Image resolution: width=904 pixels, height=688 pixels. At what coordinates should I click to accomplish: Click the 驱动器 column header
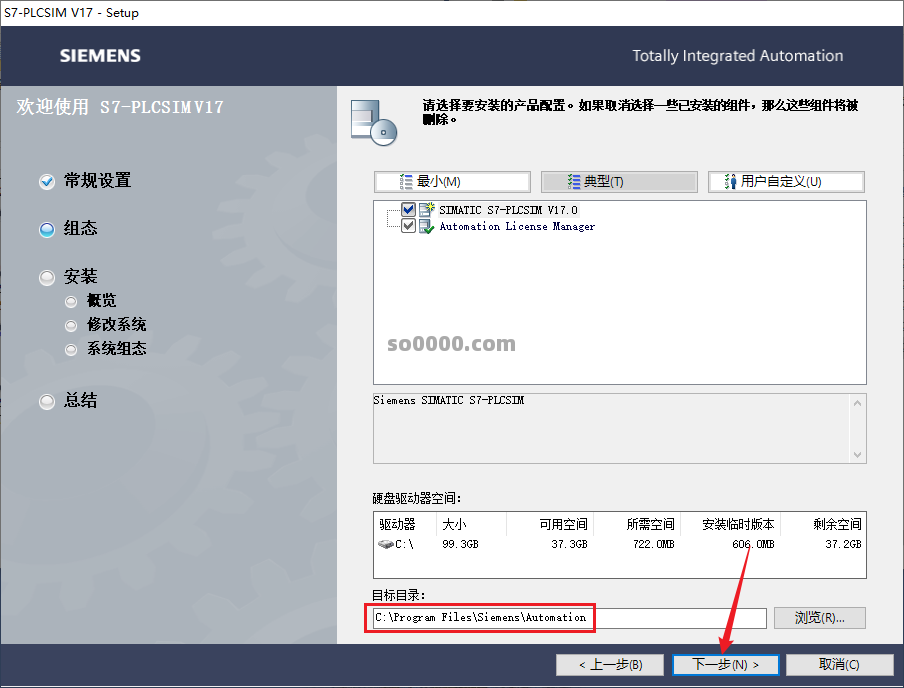click(405, 524)
